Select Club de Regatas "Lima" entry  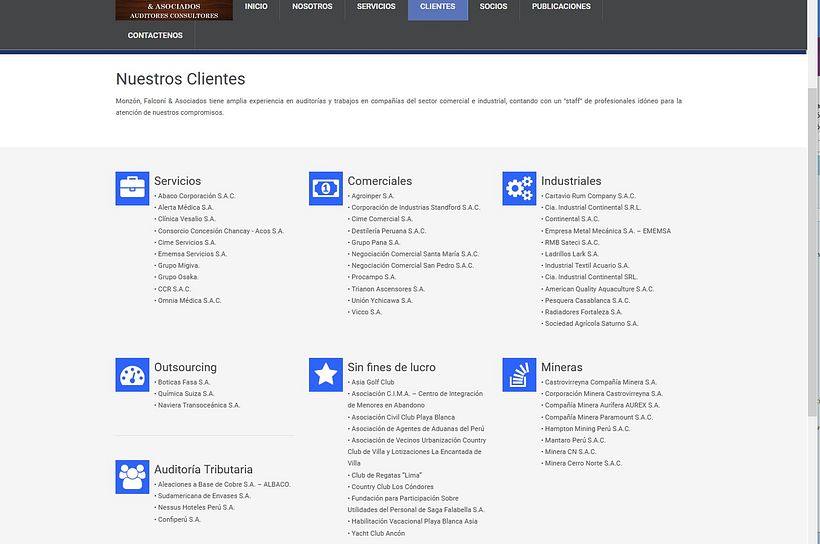(x=386, y=475)
